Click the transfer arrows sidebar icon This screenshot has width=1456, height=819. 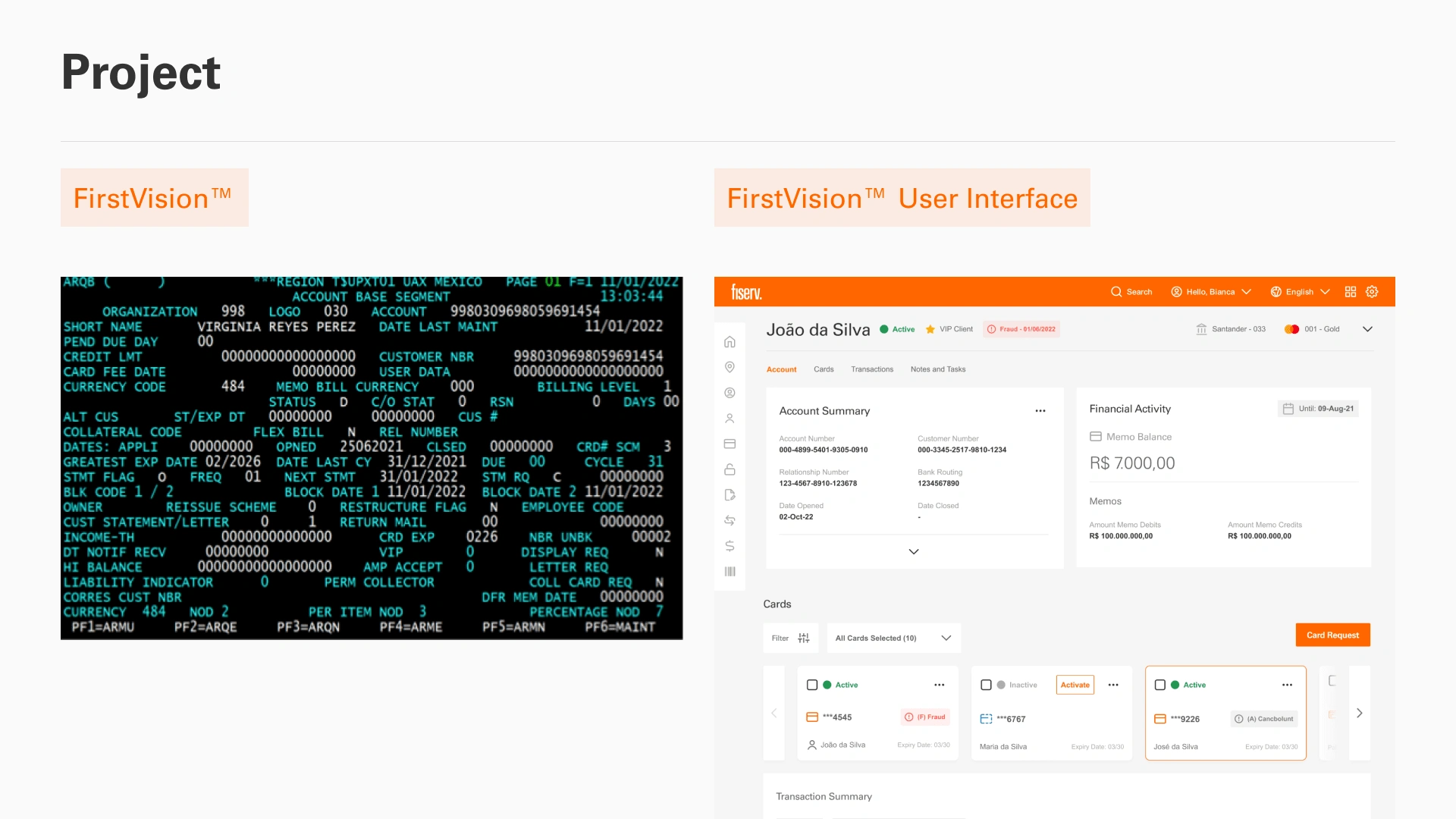[x=730, y=520]
